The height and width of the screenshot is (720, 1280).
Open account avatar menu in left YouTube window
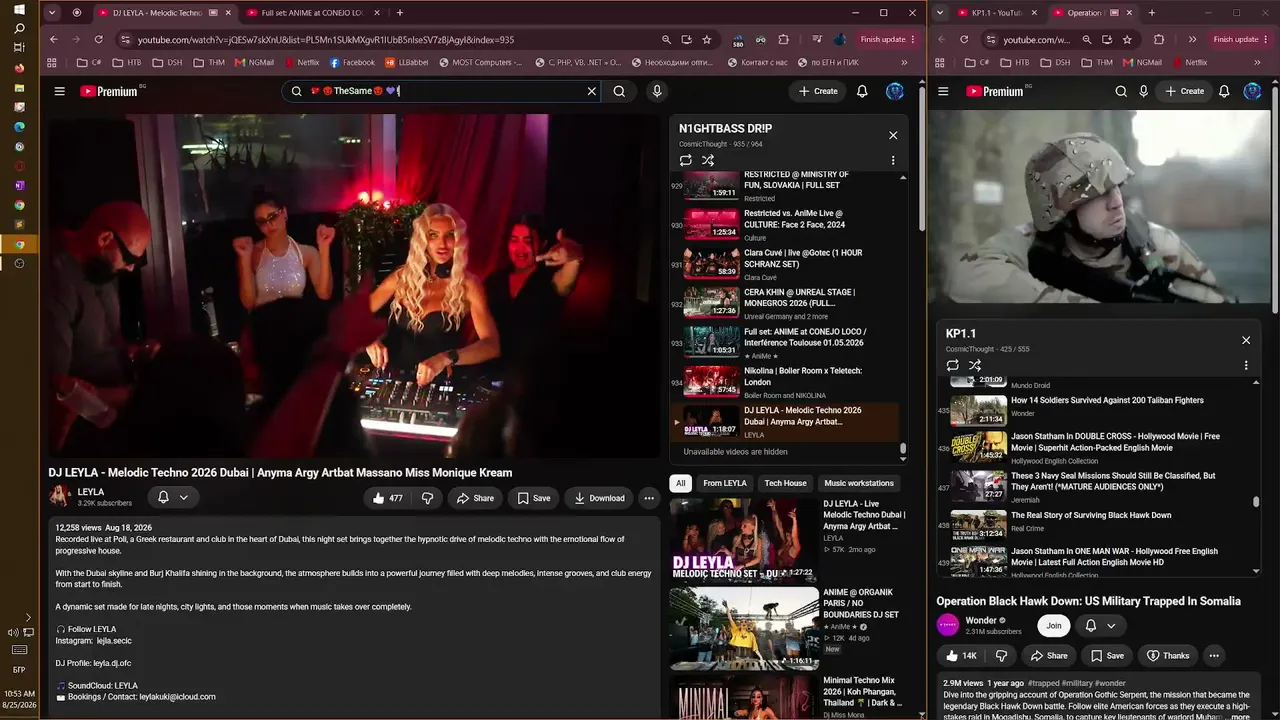tap(895, 91)
